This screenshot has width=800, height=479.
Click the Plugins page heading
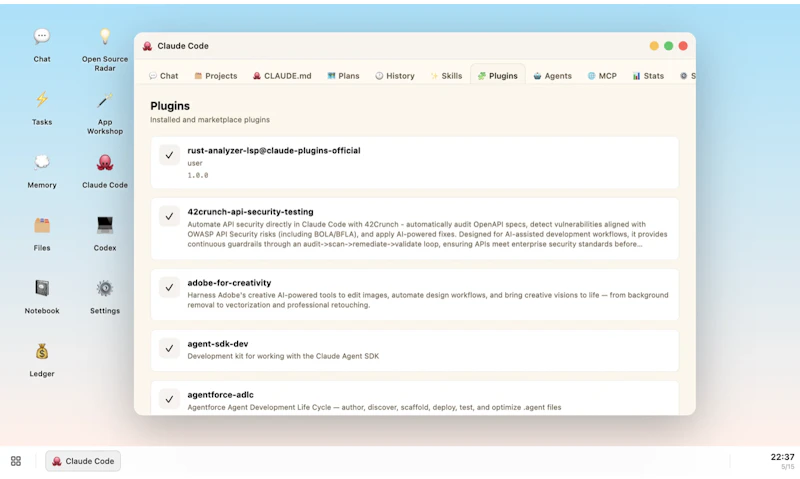coord(170,106)
